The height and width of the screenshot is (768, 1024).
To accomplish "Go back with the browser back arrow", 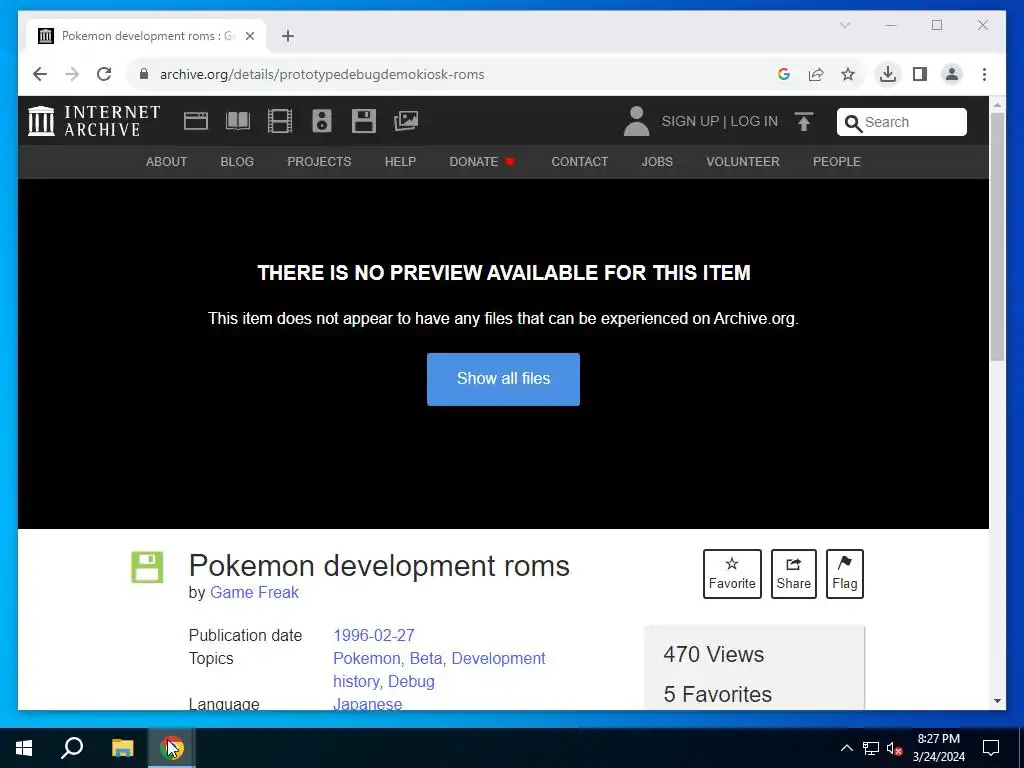I will coord(40,74).
